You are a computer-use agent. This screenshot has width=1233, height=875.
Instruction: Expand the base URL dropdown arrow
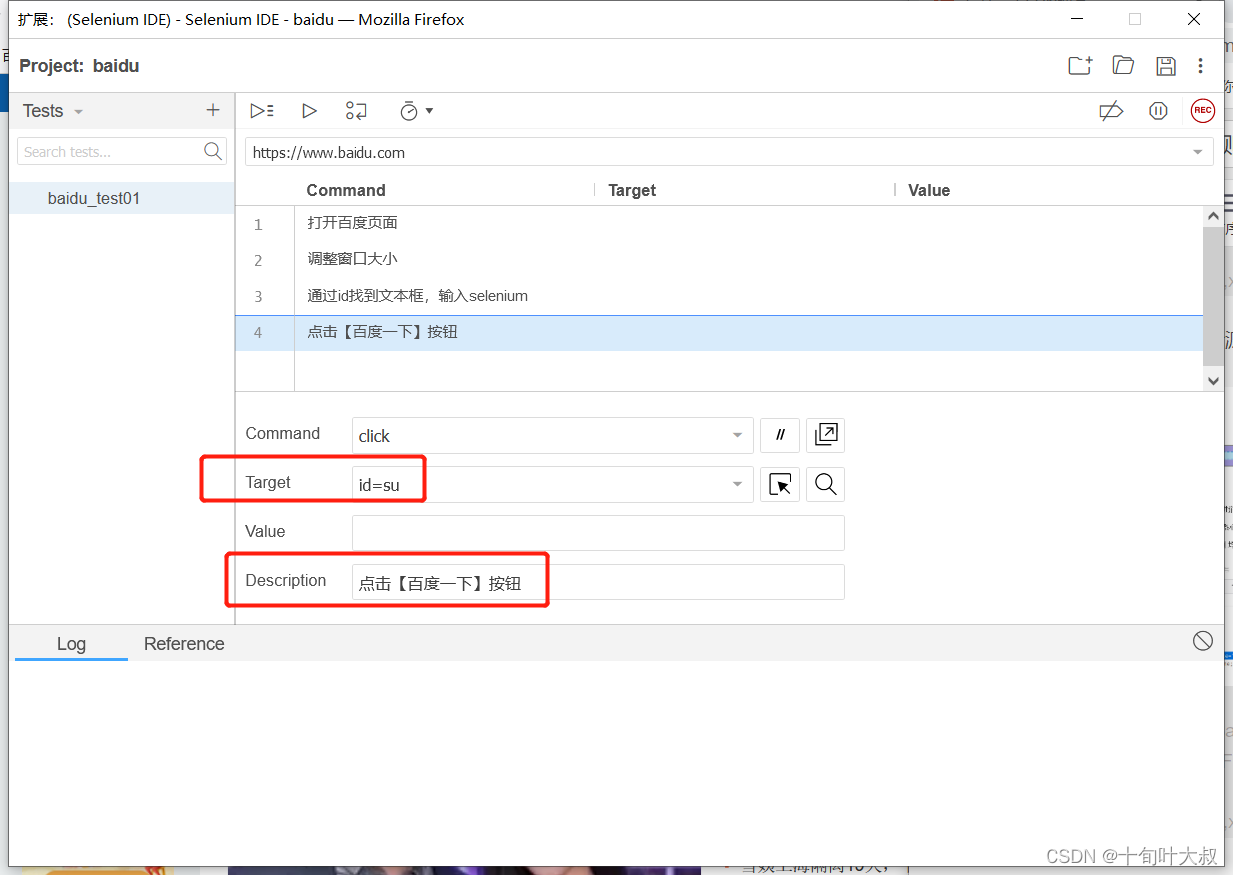click(x=1198, y=152)
